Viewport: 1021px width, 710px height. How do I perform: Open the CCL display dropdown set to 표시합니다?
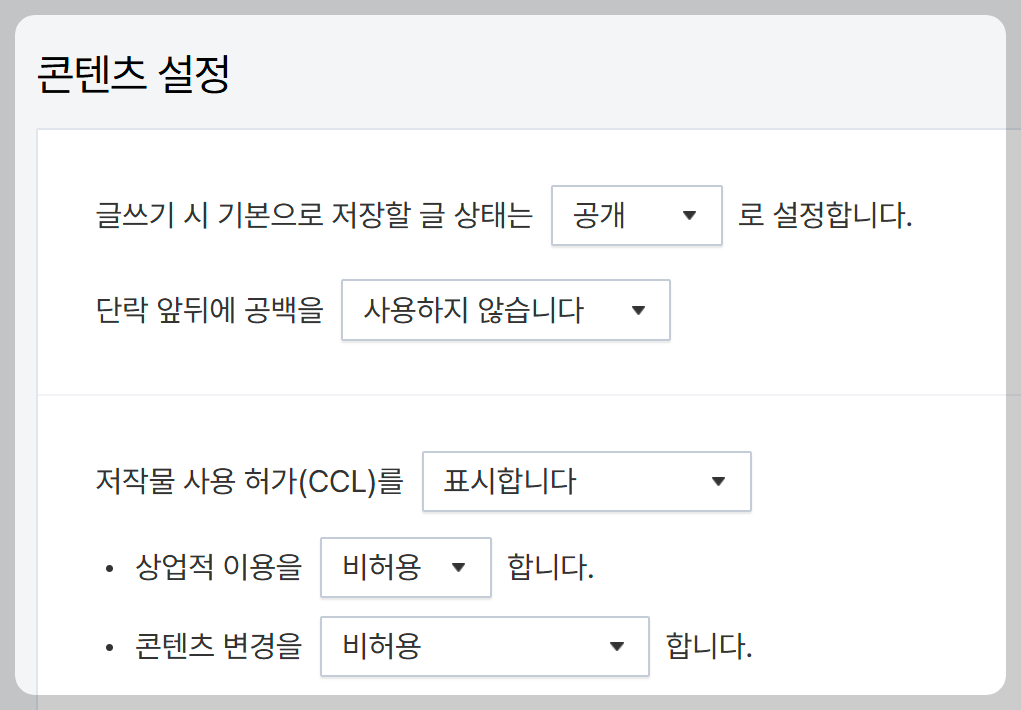pyautogui.click(x=586, y=481)
